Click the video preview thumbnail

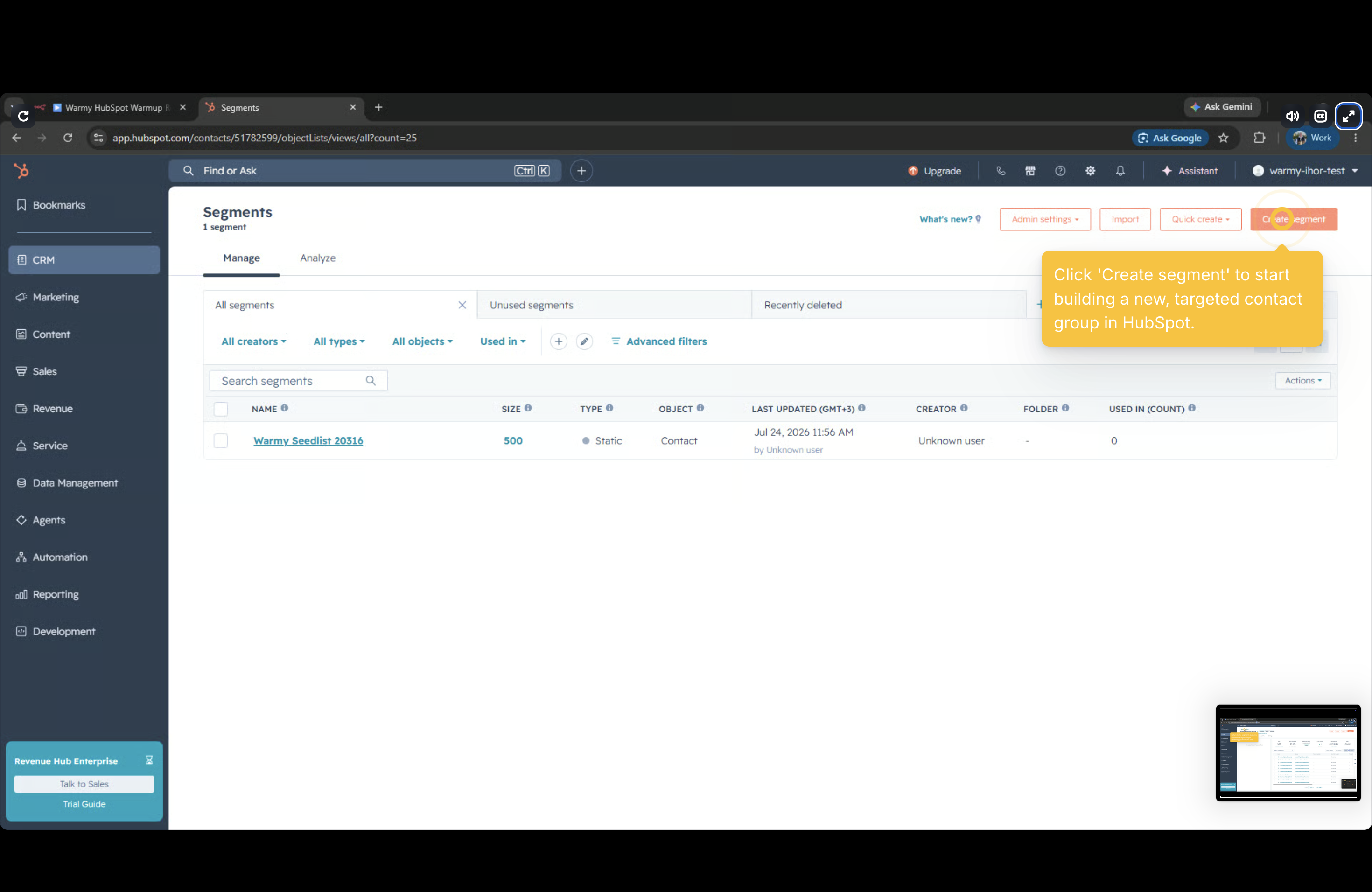(1288, 753)
